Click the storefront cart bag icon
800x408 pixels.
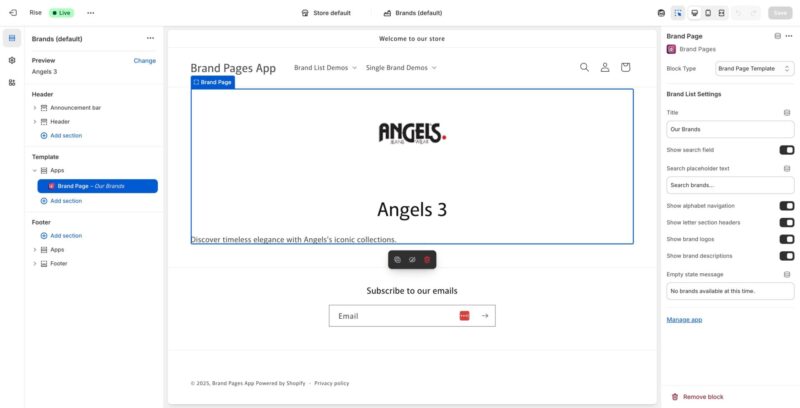click(x=626, y=67)
